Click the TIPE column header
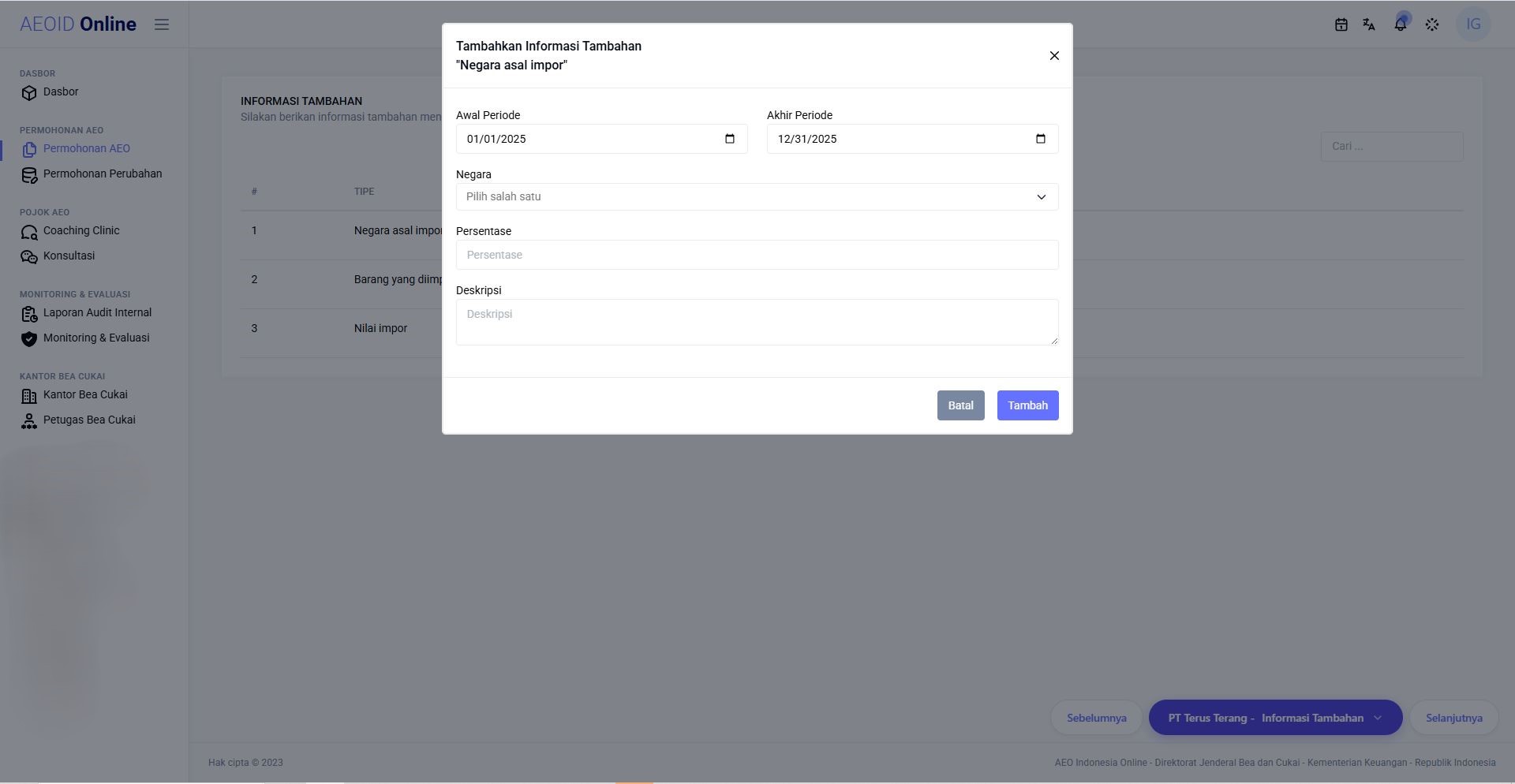1515x784 pixels. pos(364,192)
